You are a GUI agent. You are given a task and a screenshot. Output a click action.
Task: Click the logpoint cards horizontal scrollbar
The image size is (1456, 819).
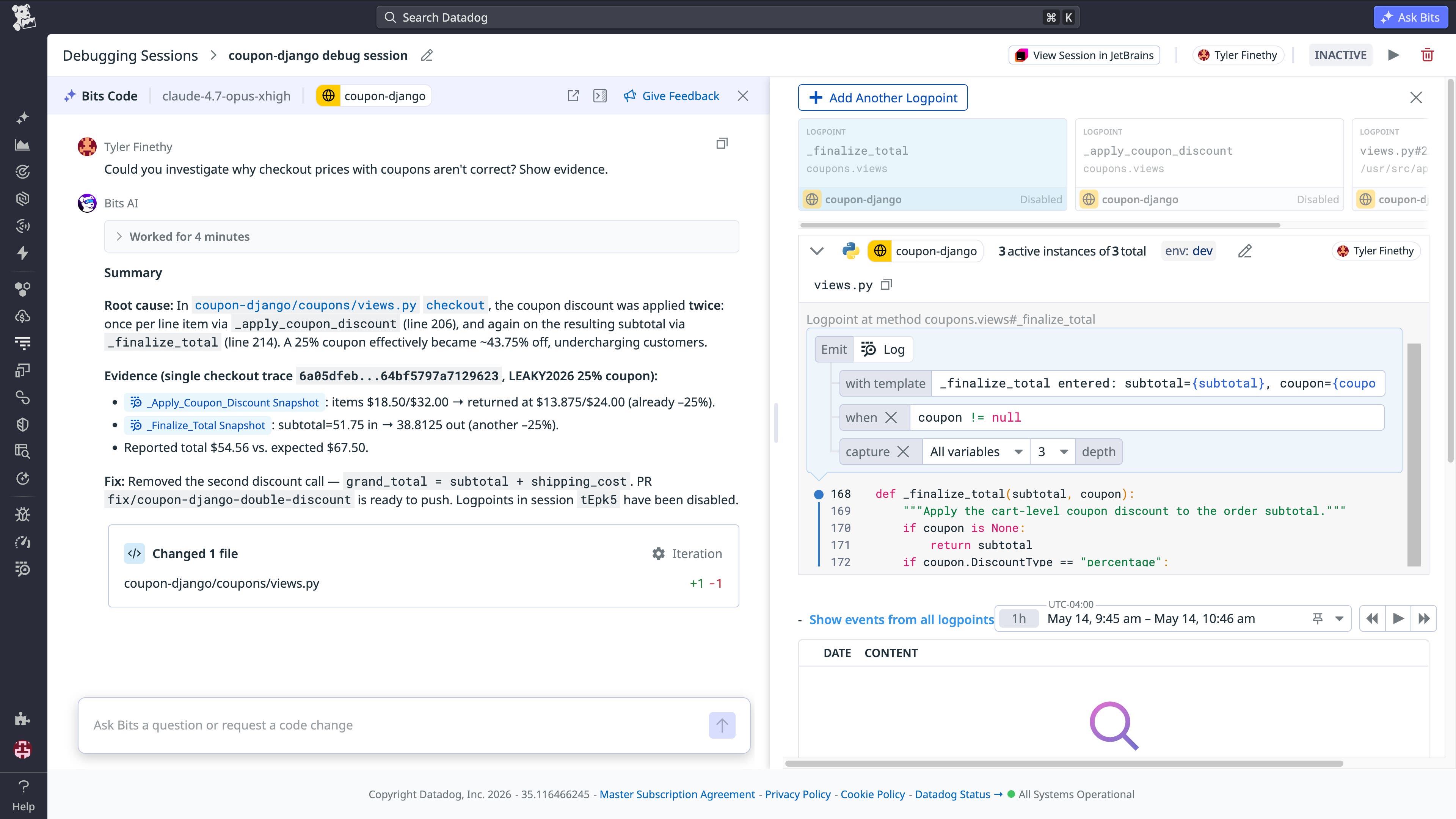(1040, 225)
